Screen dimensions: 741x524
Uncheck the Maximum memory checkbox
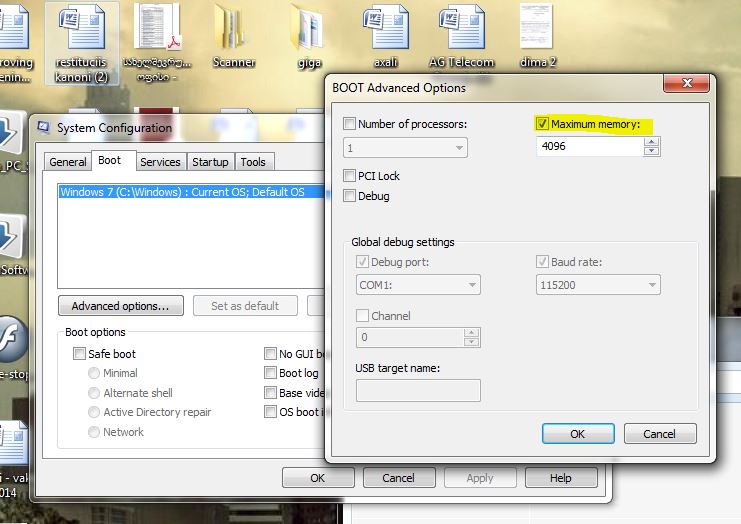(542, 124)
